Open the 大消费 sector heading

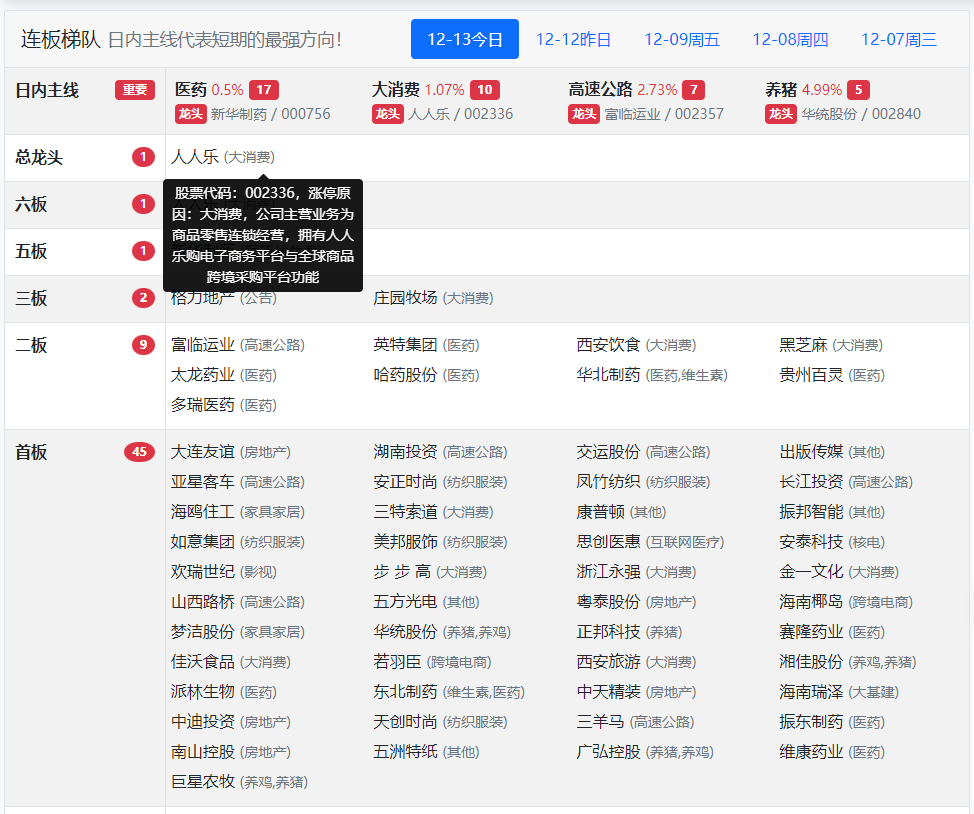(x=396, y=89)
